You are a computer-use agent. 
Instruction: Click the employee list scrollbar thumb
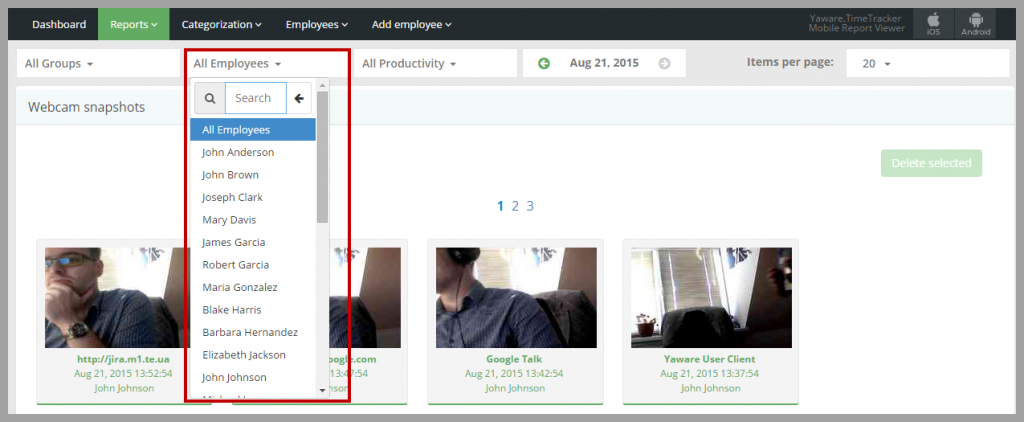(x=322, y=157)
